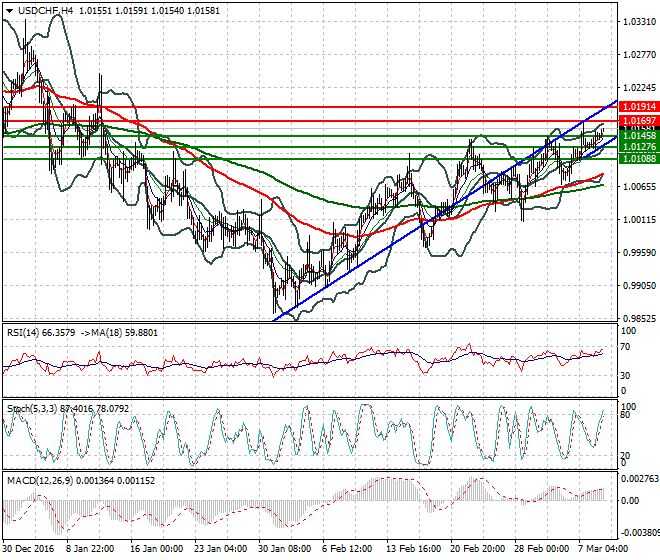Click the green 1.01088 price label
Viewport: 660px width, 560px height.
[x=639, y=158]
